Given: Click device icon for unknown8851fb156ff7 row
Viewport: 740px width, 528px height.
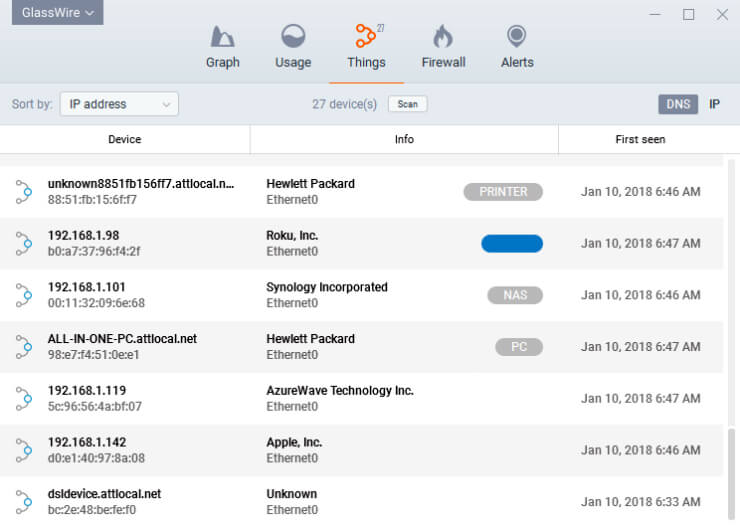Looking at the screenshot, I should point(24,192).
